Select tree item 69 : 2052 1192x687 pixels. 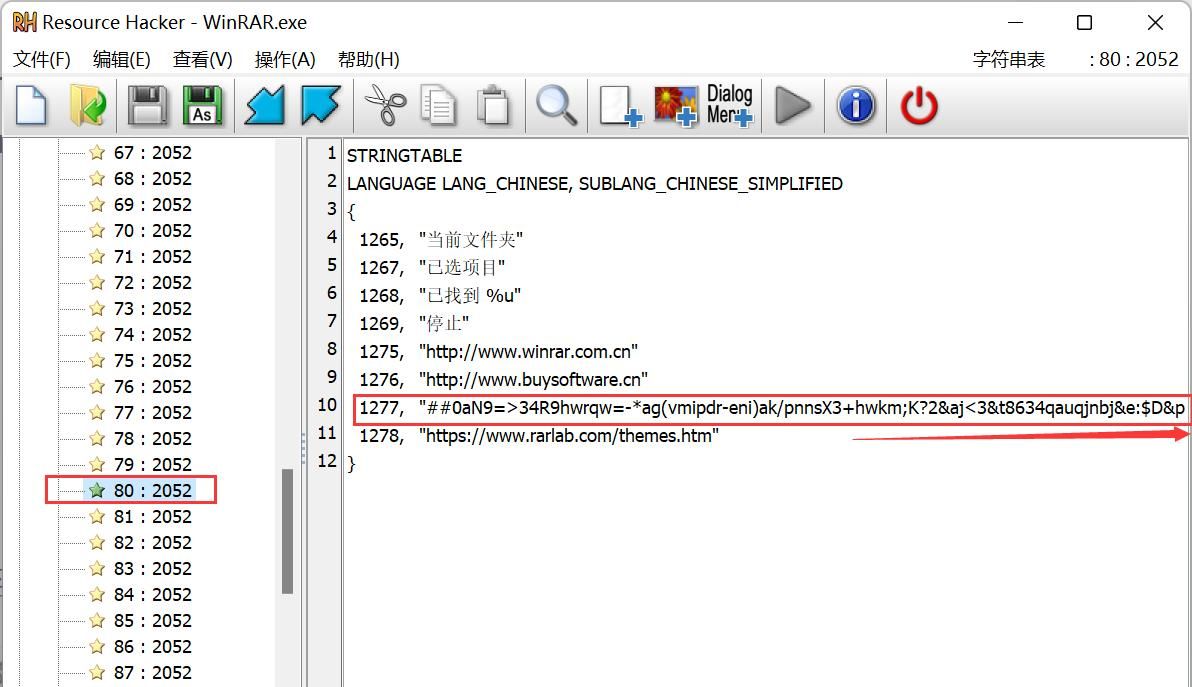tap(152, 204)
